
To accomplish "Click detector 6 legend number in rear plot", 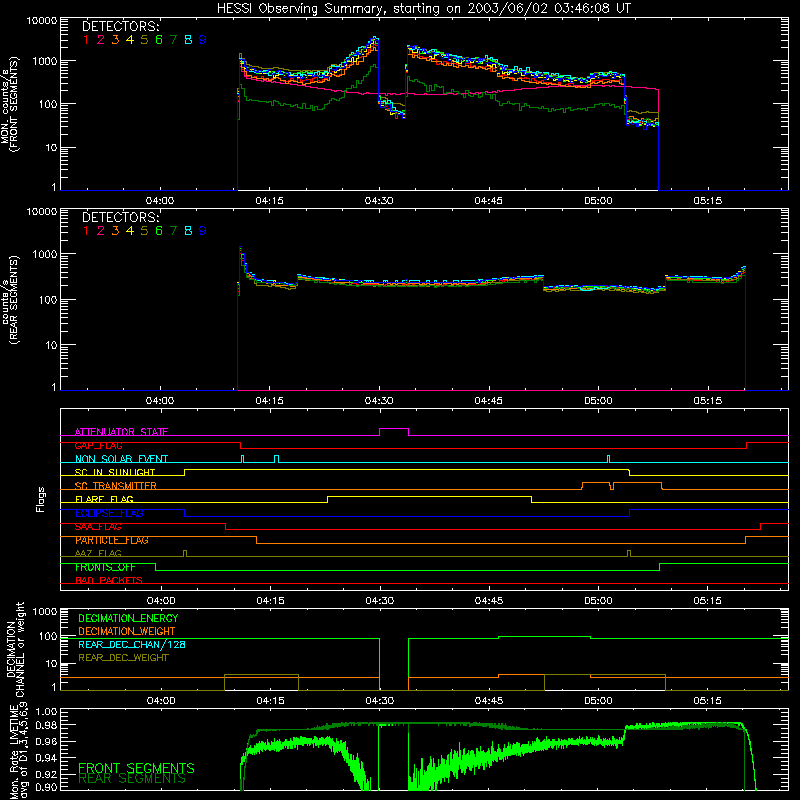I will click(x=159, y=231).
